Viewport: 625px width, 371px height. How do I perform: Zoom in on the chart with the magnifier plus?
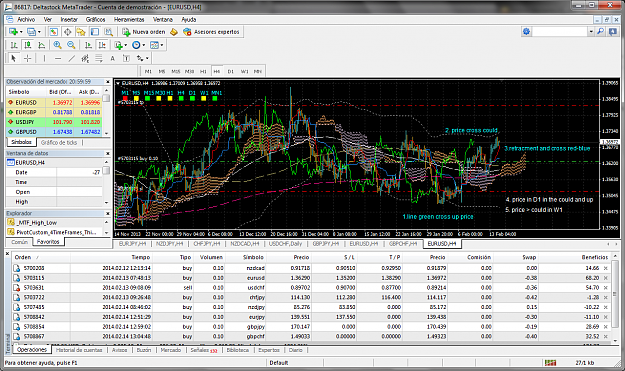57,45
